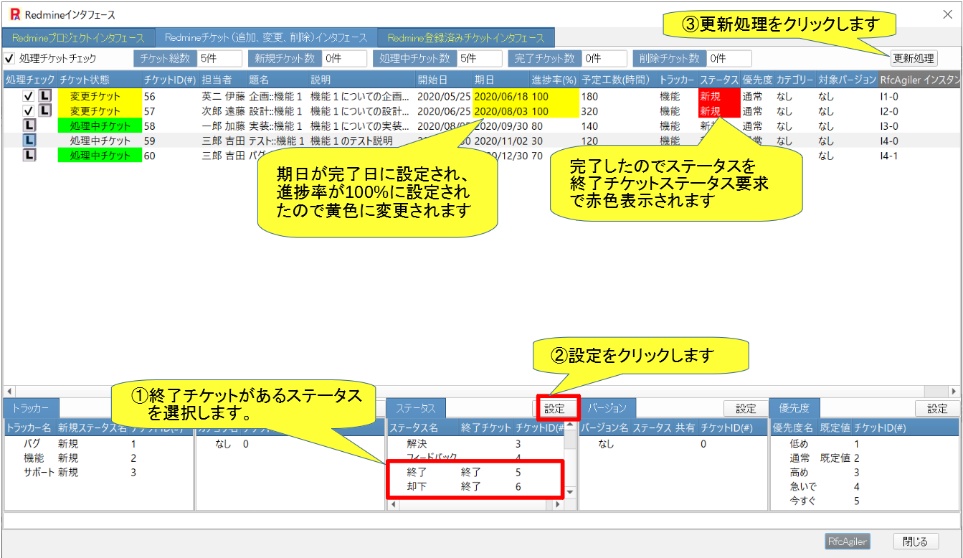The width and height of the screenshot is (963, 558).
Task: Click the 対象バージョン column header
Action: [847, 80]
